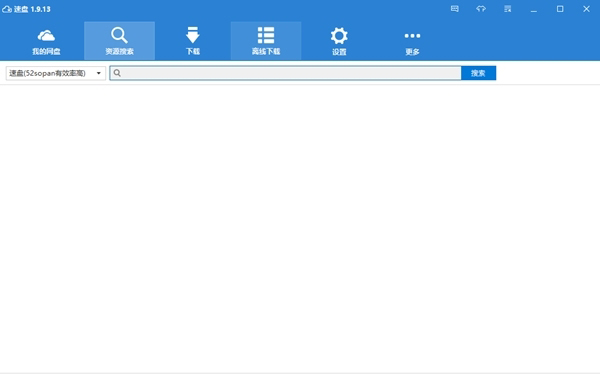
Task: Click the dropdown arrow of search source
Action: [99, 73]
